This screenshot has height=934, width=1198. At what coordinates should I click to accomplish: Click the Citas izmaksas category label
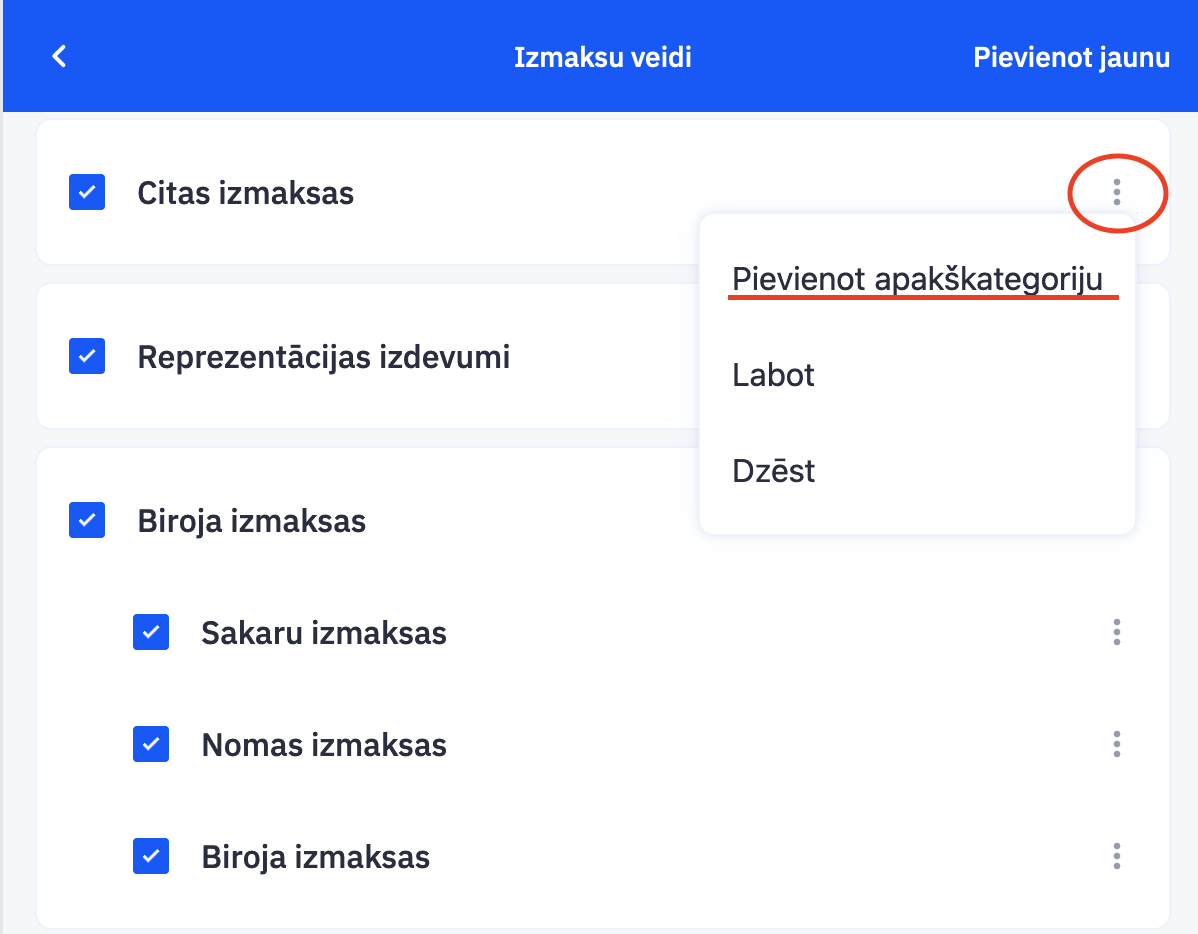[x=245, y=192]
